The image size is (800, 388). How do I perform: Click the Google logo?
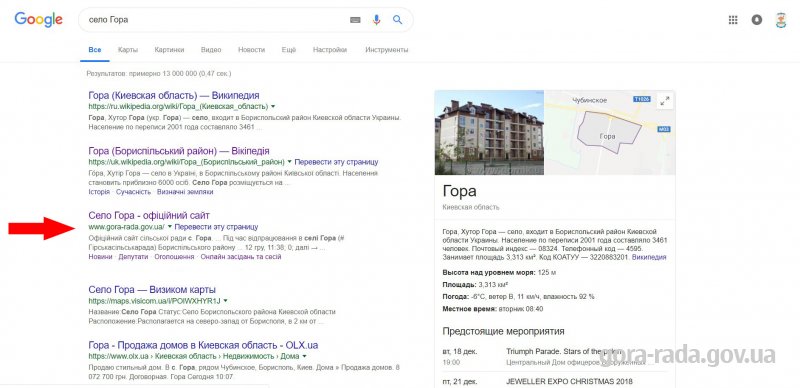pyautogui.click(x=38, y=20)
